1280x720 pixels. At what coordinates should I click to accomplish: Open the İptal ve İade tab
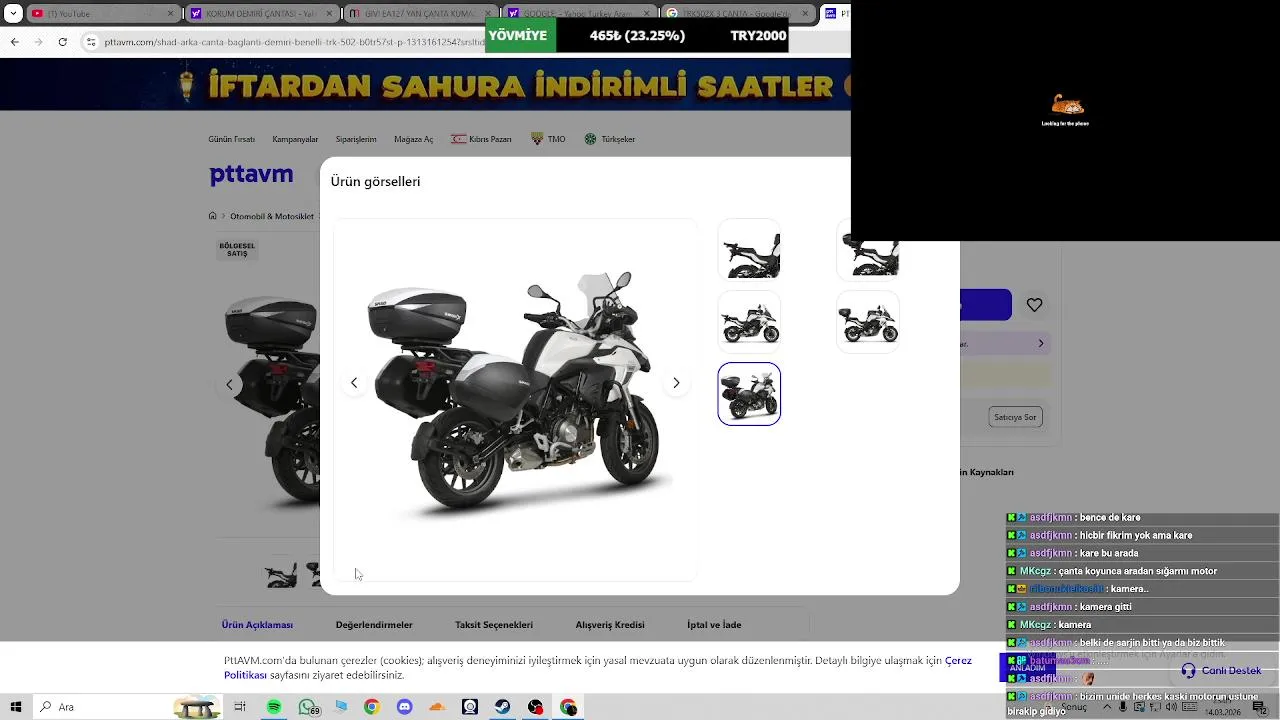pos(714,625)
